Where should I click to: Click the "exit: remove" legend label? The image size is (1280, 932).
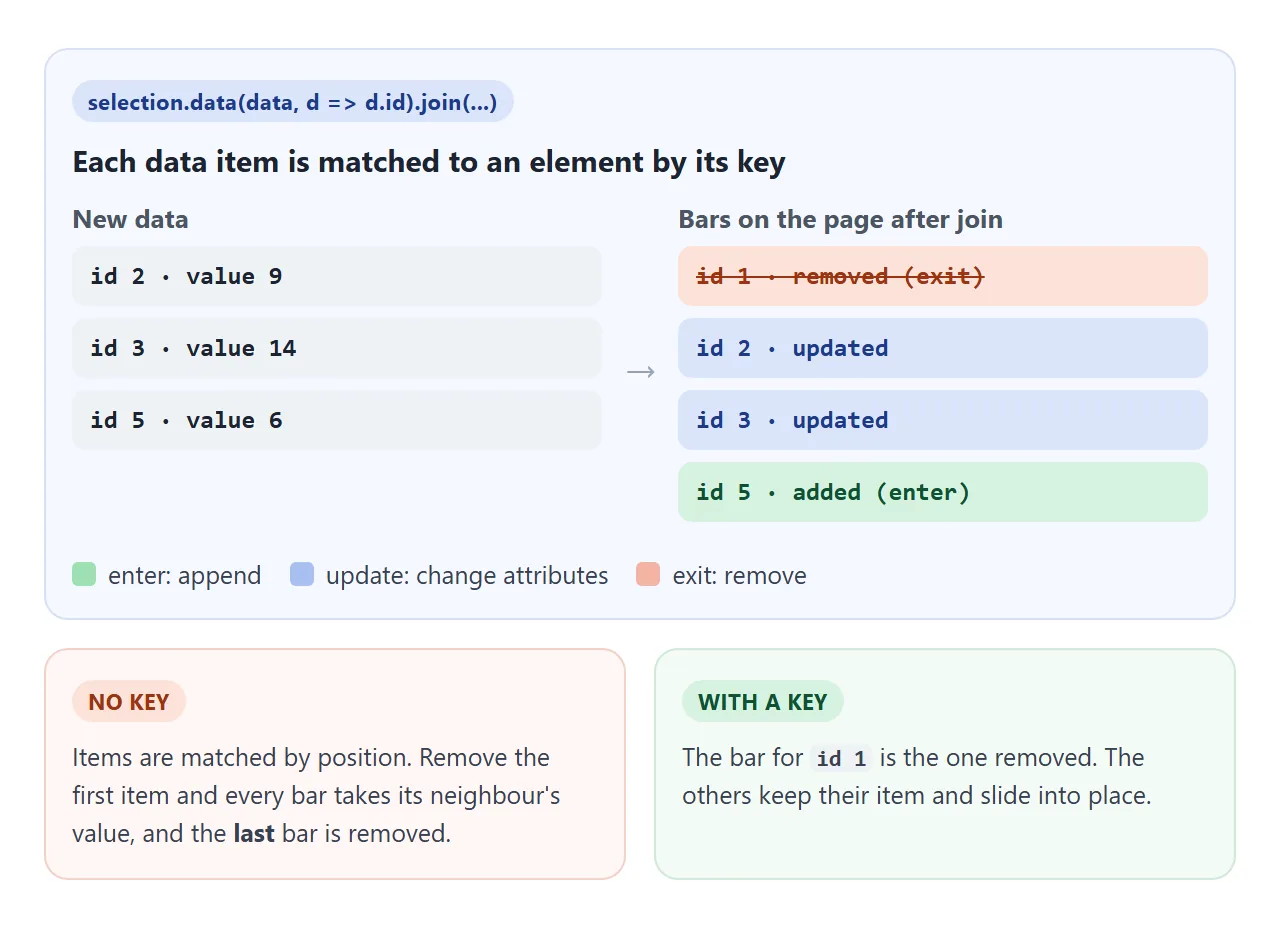point(740,576)
